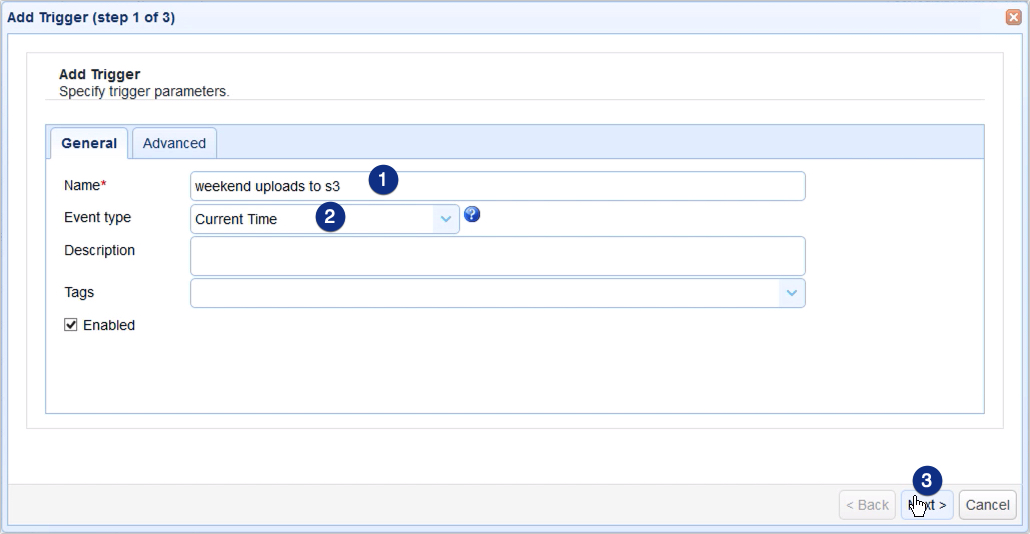Select the General tab

tap(89, 143)
